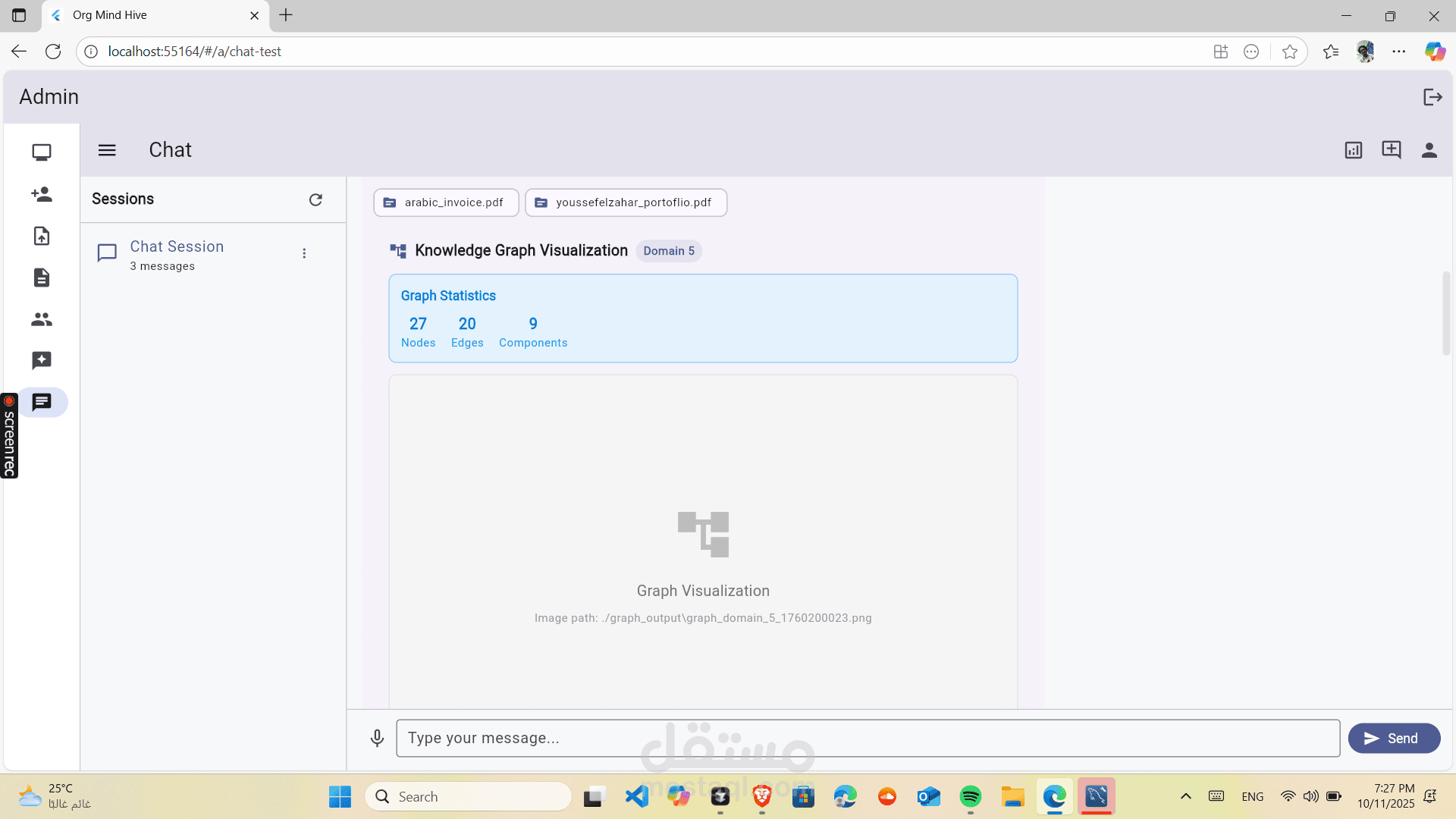Open the analytics chart icon in the Chat header
This screenshot has width=1456, height=819.
click(1354, 150)
